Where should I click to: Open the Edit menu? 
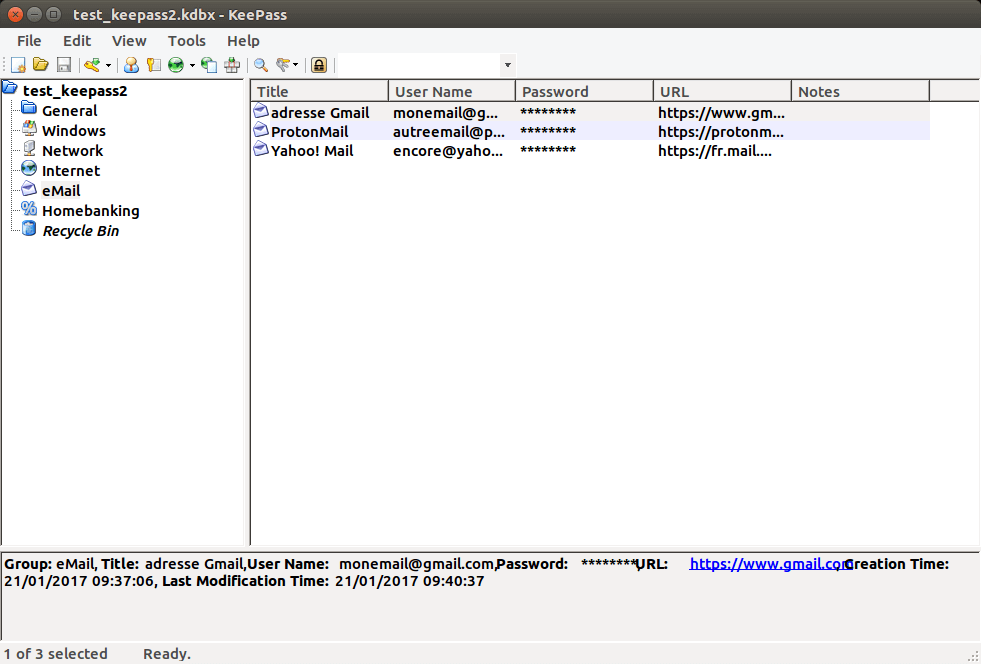coord(77,41)
